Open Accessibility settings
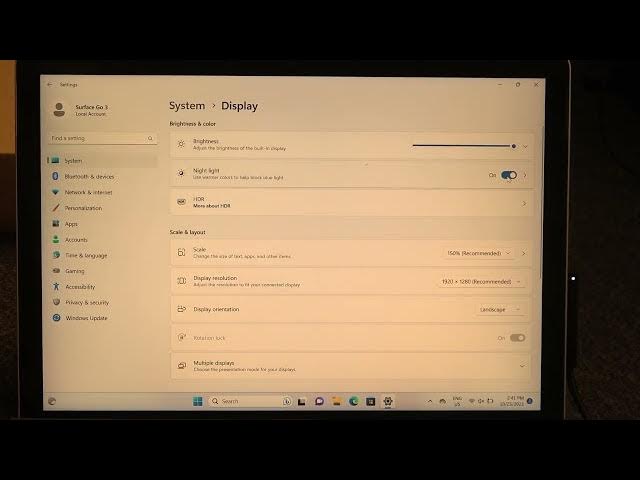640x480 pixels. [x=80, y=287]
